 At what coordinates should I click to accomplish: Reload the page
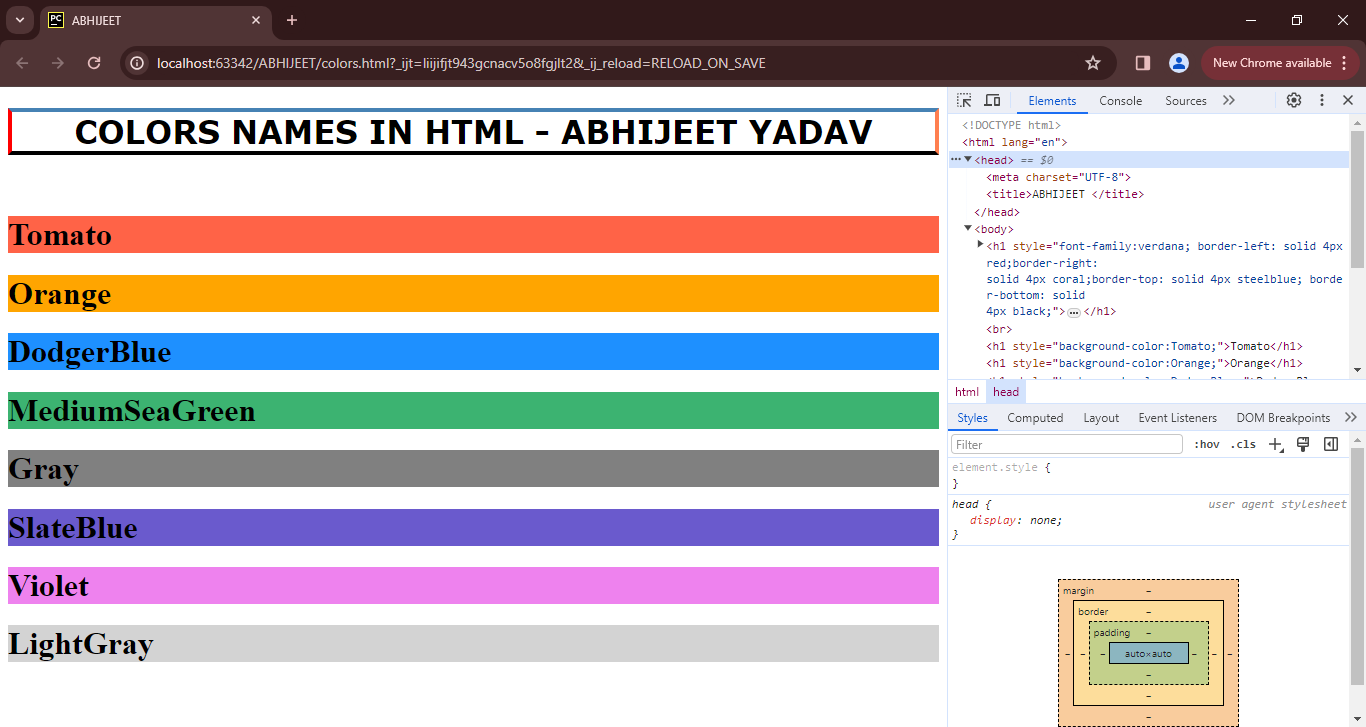pyautogui.click(x=94, y=63)
